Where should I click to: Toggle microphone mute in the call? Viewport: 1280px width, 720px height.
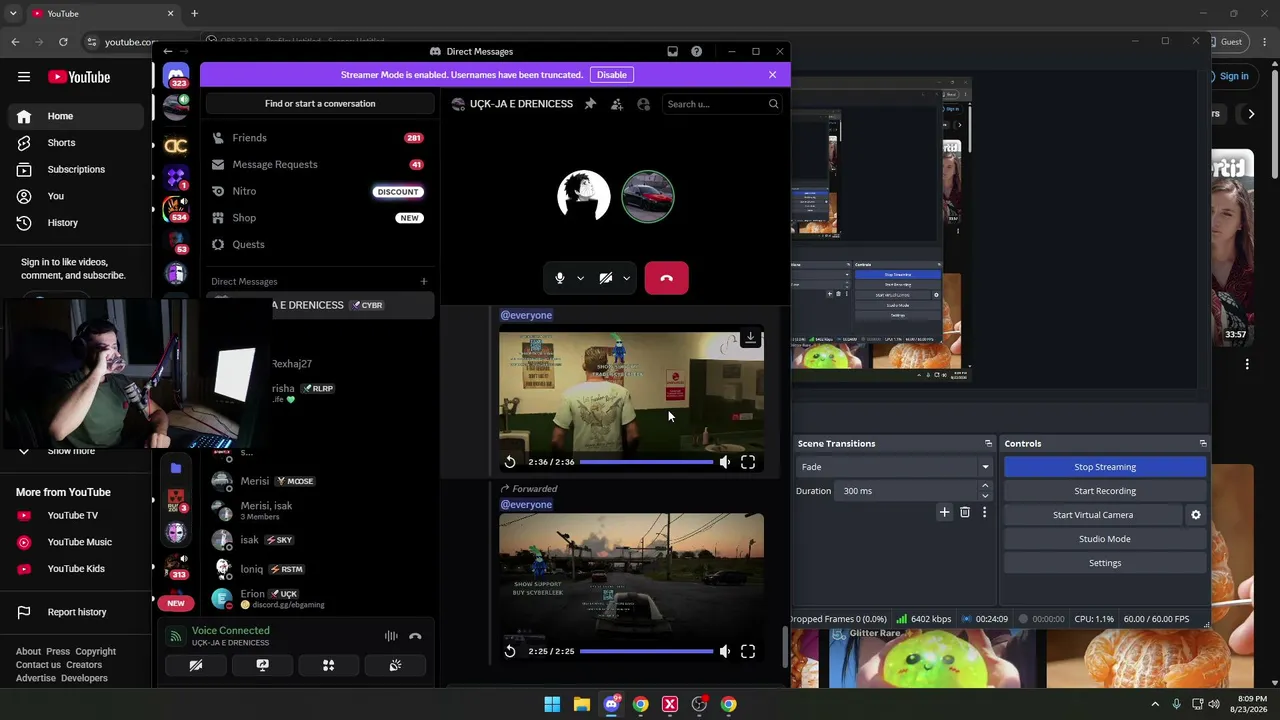[x=560, y=278]
